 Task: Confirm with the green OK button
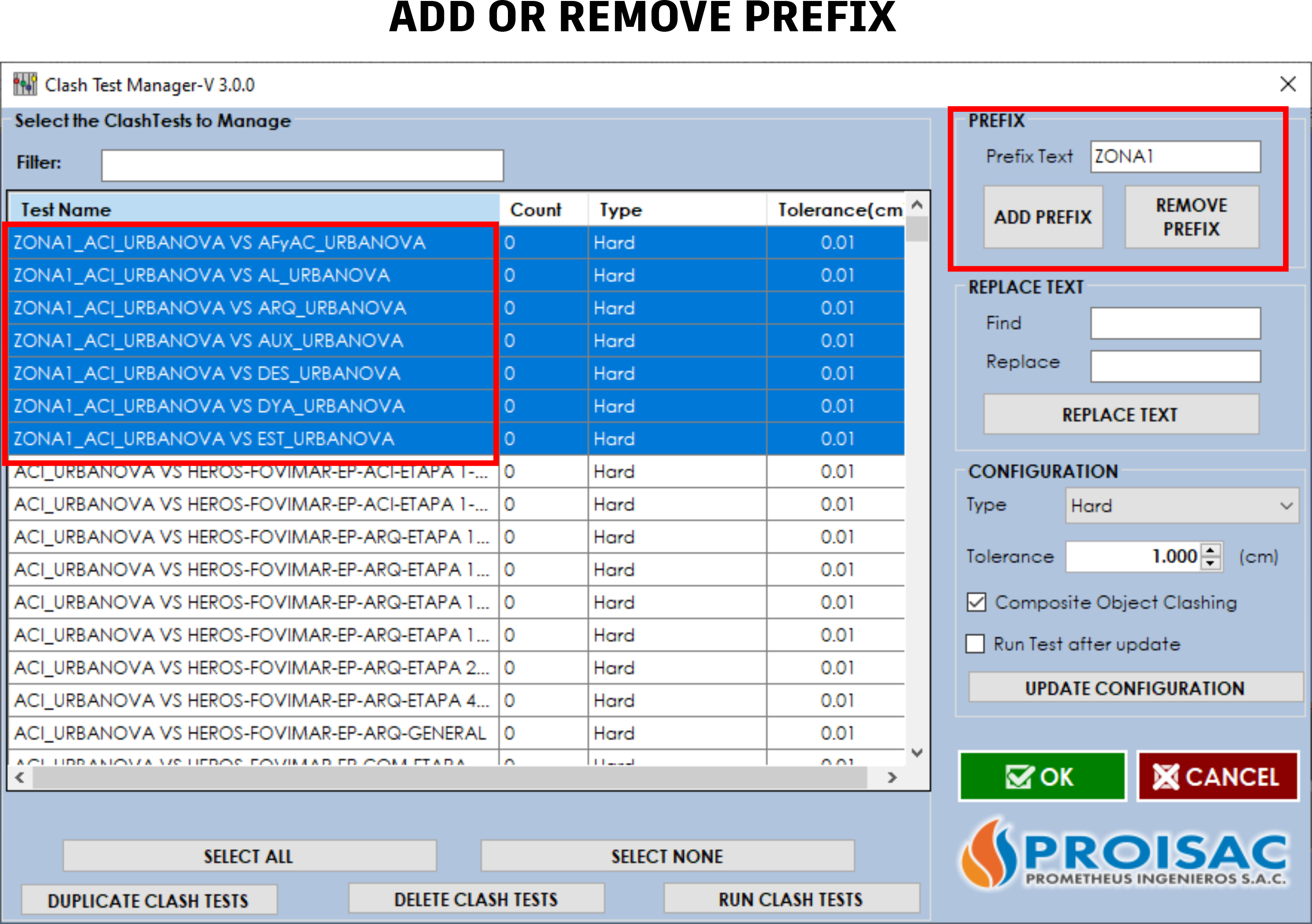pos(1041,777)
